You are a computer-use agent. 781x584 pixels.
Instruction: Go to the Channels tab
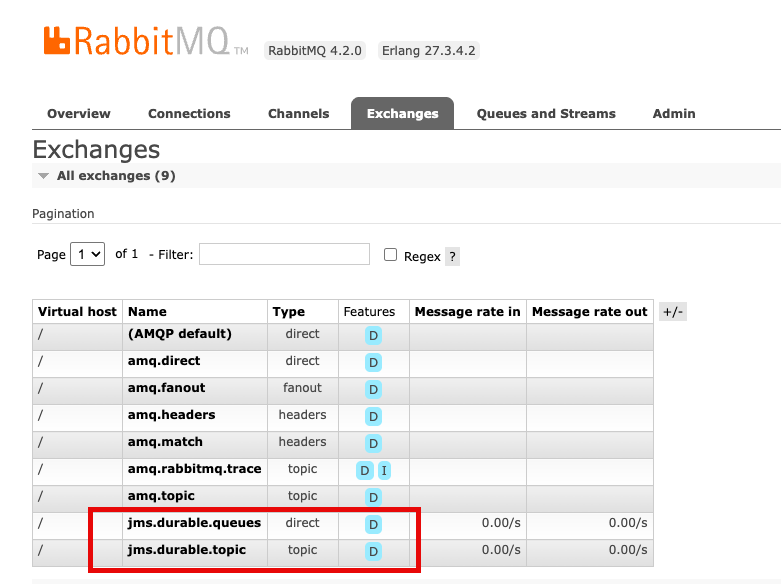298,114
